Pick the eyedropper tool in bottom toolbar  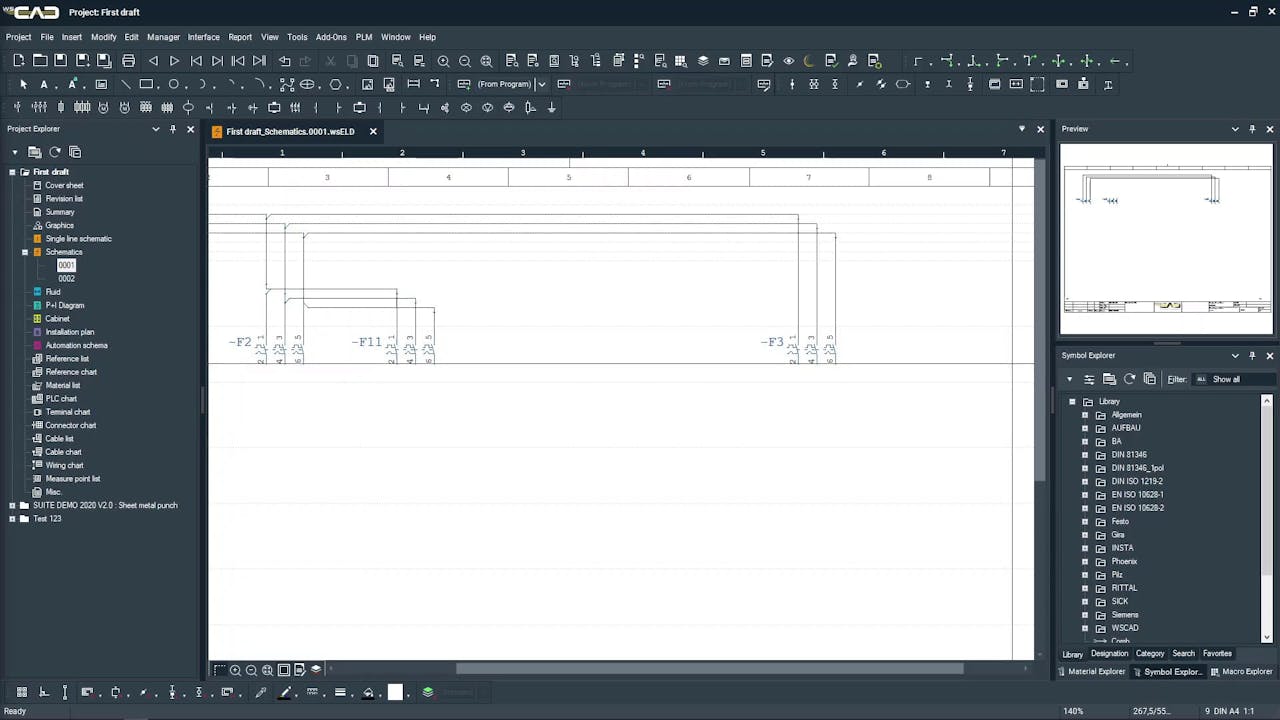pyautogui.click(x=262, y=692)
